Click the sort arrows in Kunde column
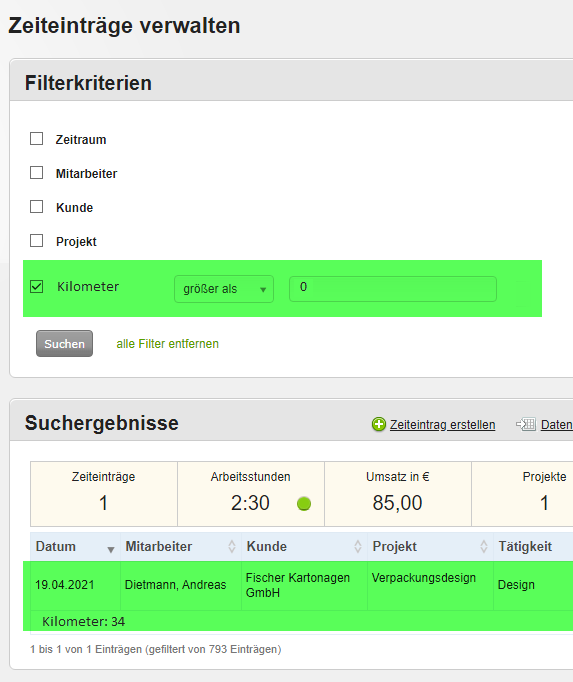This screenshot has height=682, width=573. pyautogui.click(x=358, y=546)
